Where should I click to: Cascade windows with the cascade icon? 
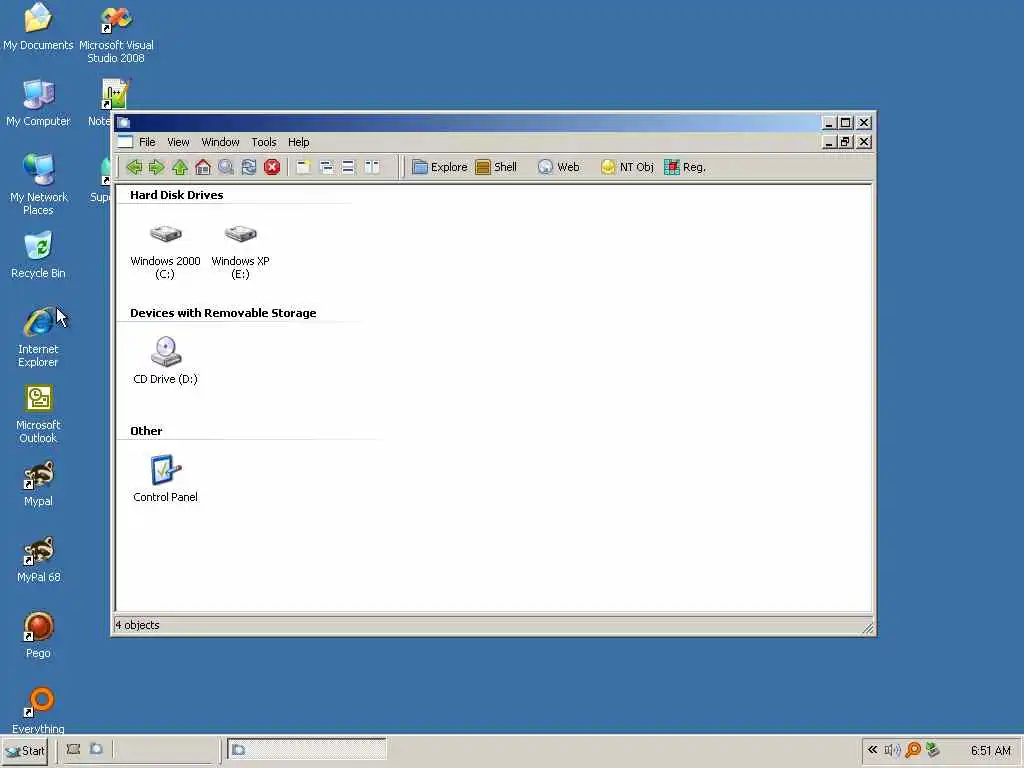pyautogui.click(x=326, y=167)
